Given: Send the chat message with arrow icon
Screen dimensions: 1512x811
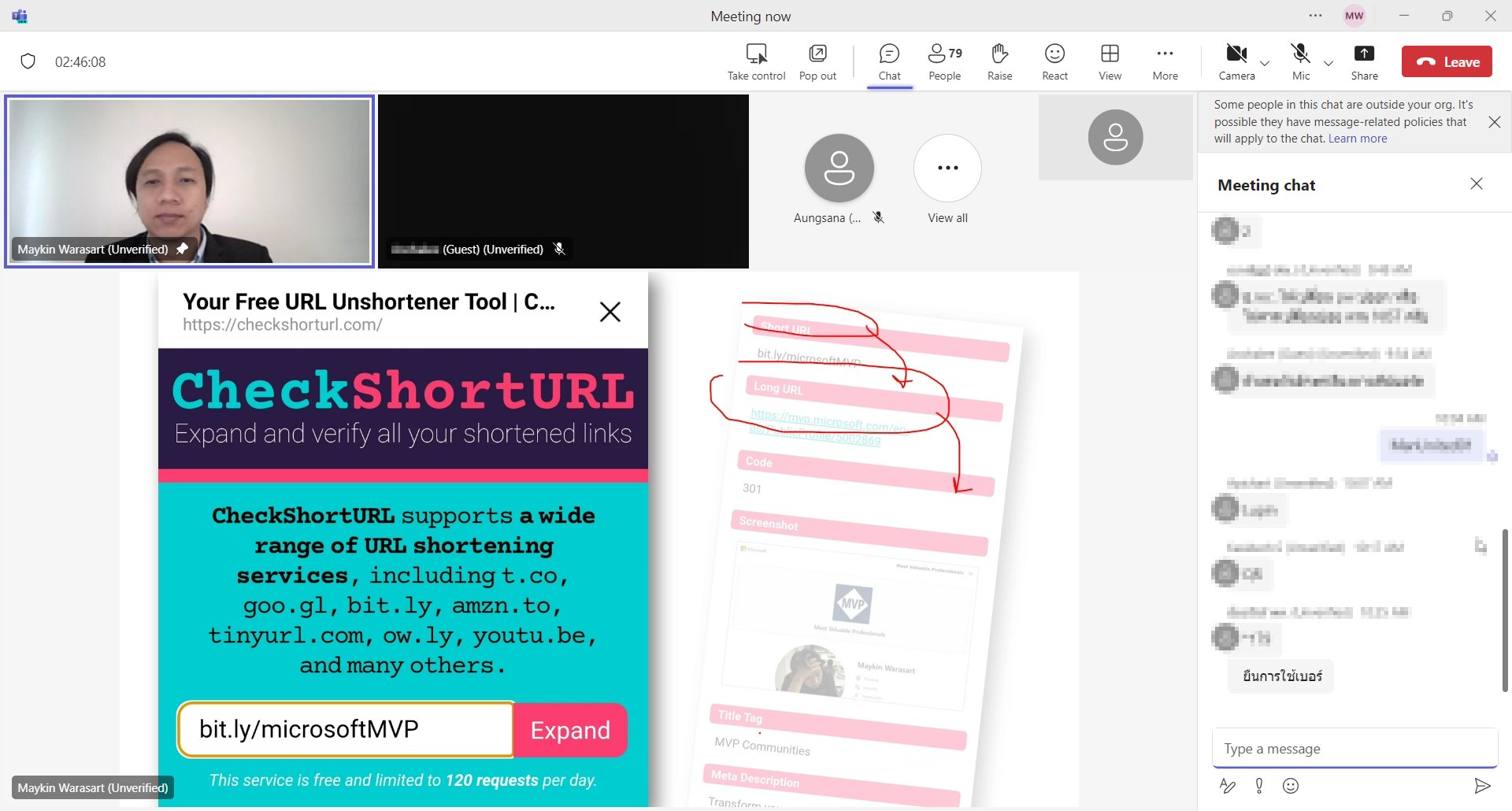Looking at the screenshot, I should [1482, 785].
